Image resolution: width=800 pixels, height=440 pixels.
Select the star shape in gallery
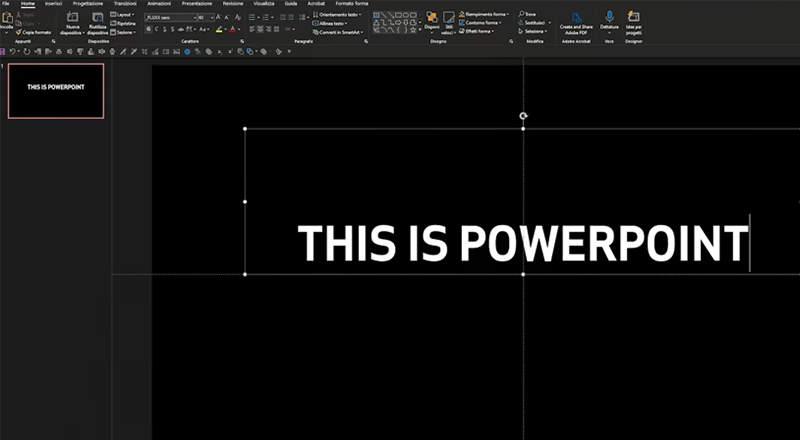(x=413, y=30)
